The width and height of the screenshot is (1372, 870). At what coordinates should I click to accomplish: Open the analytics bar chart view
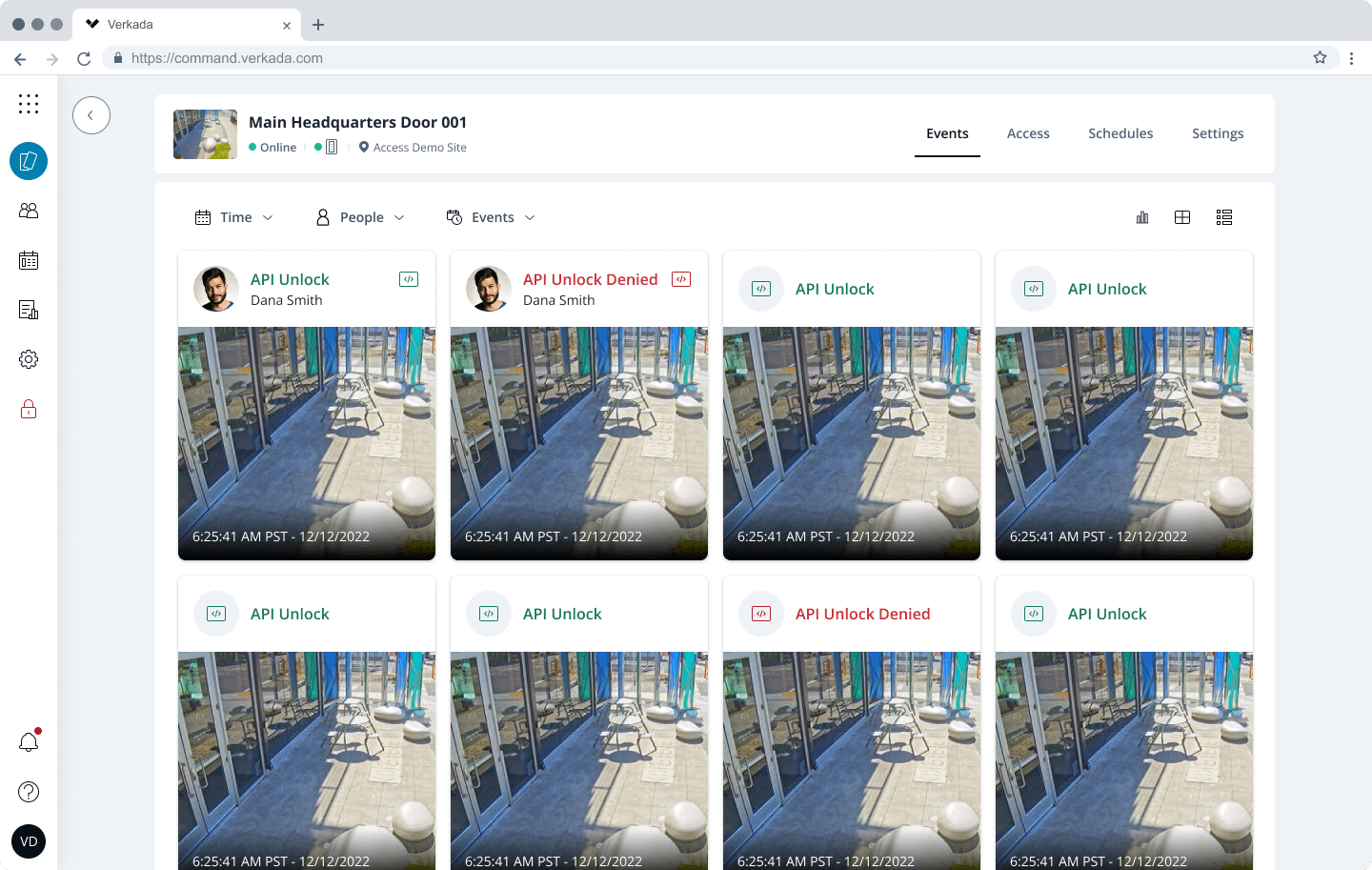(1142, 217)
